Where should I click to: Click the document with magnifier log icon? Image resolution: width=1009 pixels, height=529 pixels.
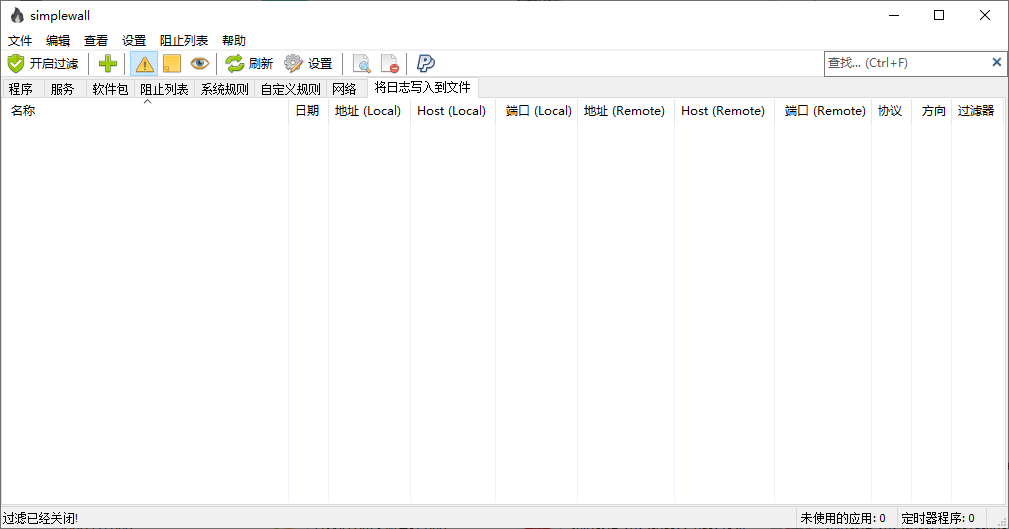tap(362, 64)
